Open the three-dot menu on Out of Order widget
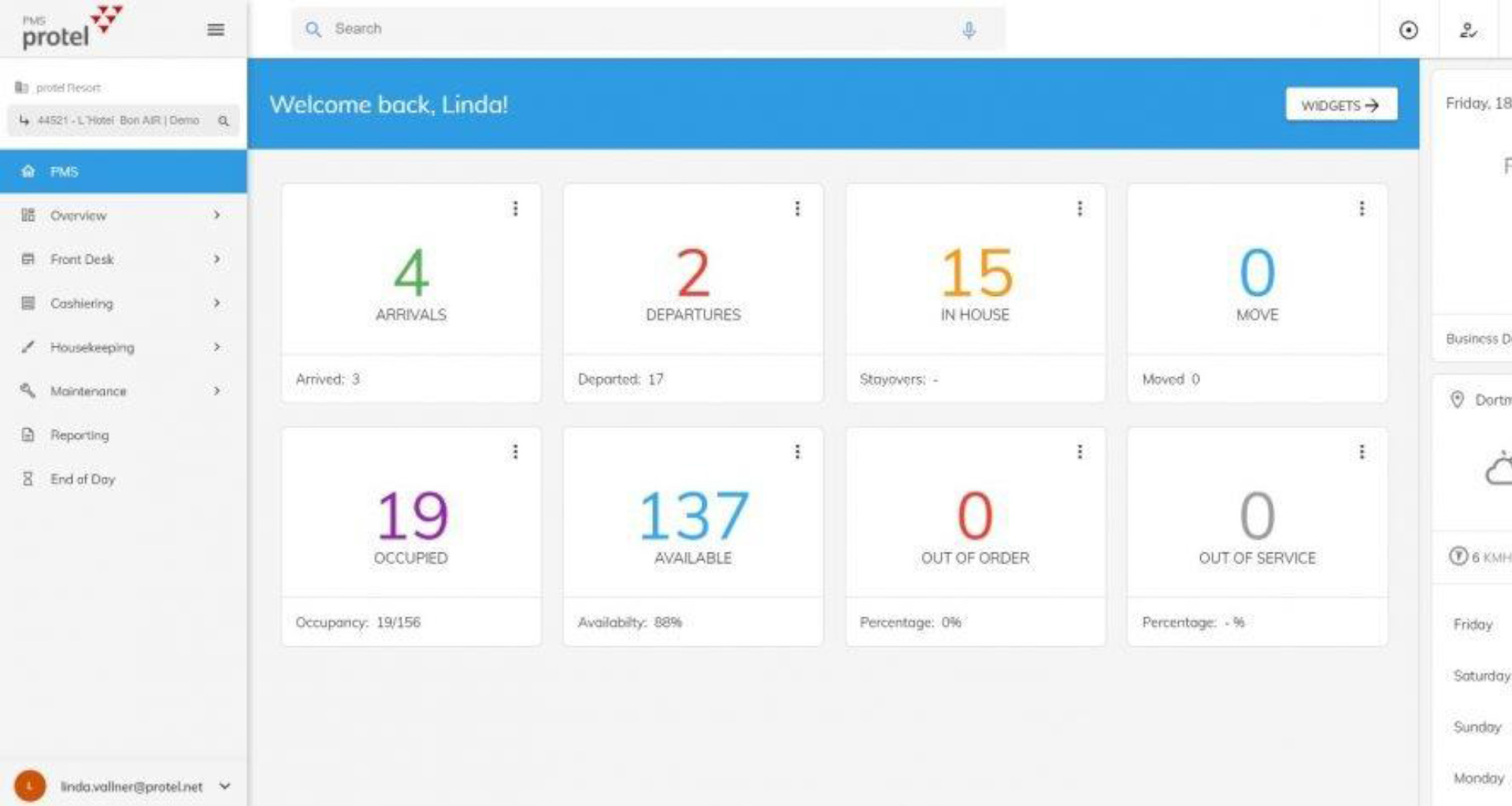Image resolution: width=1512 pixels, height=806 pixels. (1080, 452)
